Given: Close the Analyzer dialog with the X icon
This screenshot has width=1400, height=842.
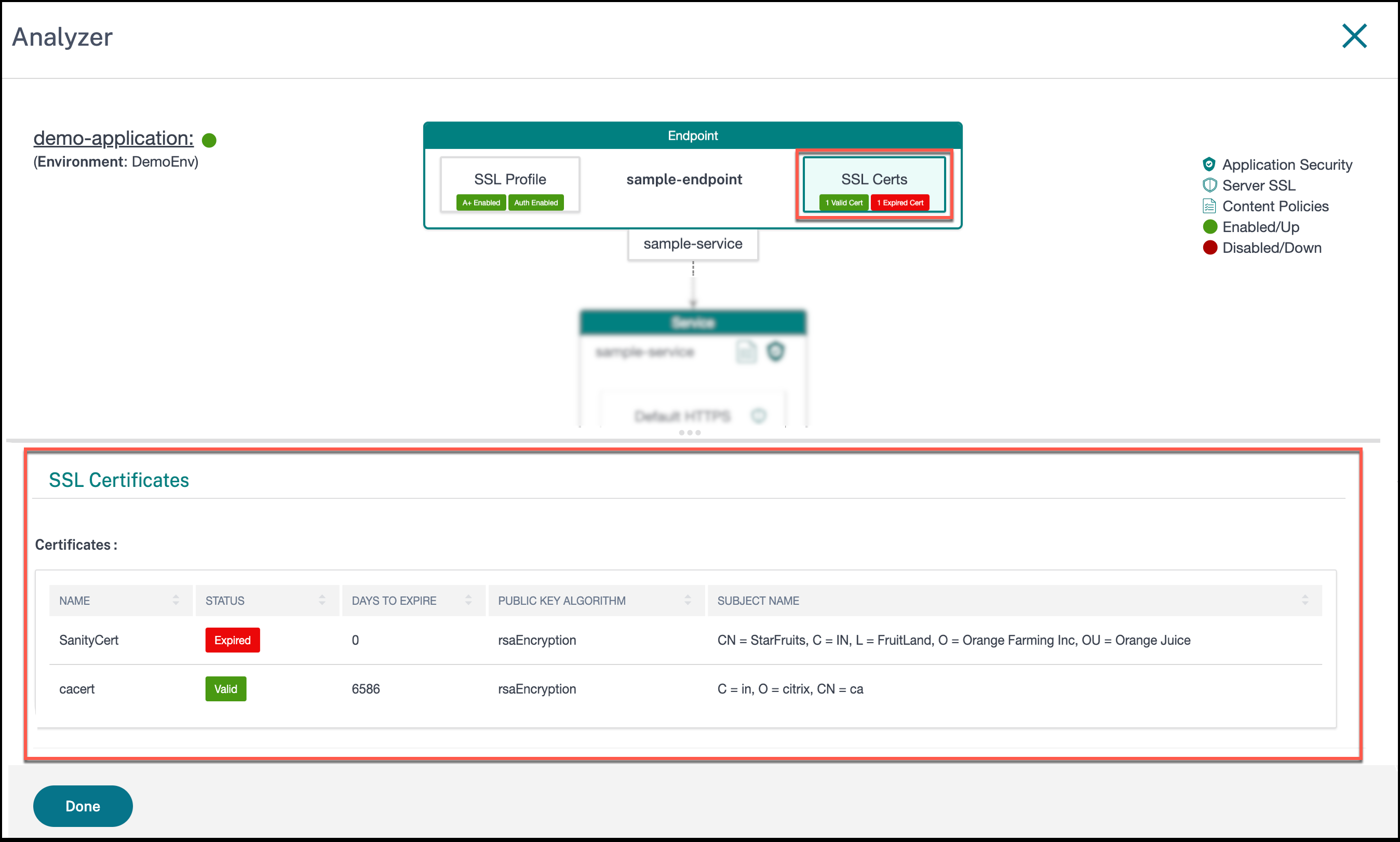Looking at the screenshot, I should click(1354, 36).
